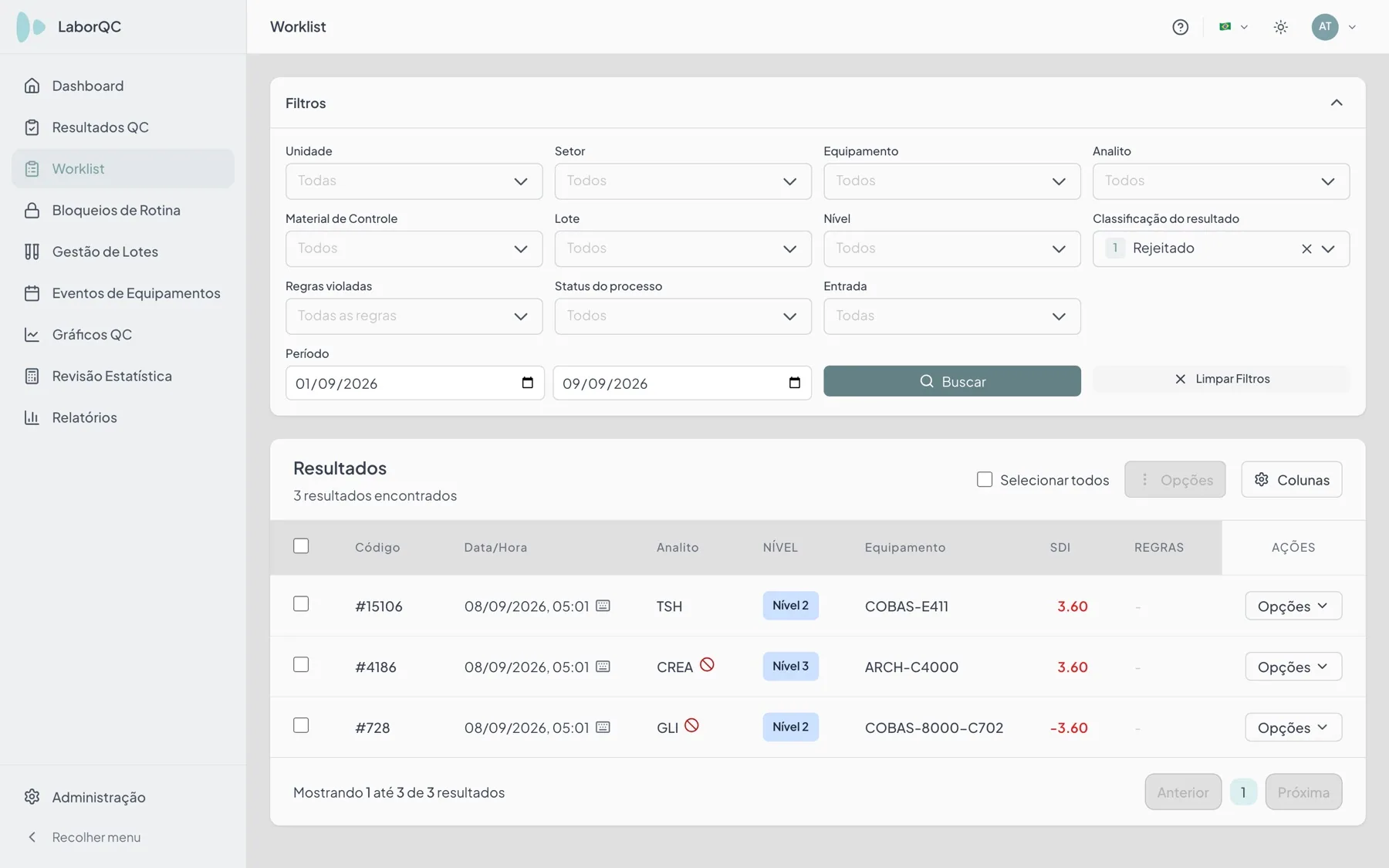Image resolution: width=1389 pixels, height=868 pixels.
Task: Click page number 1 in pagination
Action: tap(1243, 792)
